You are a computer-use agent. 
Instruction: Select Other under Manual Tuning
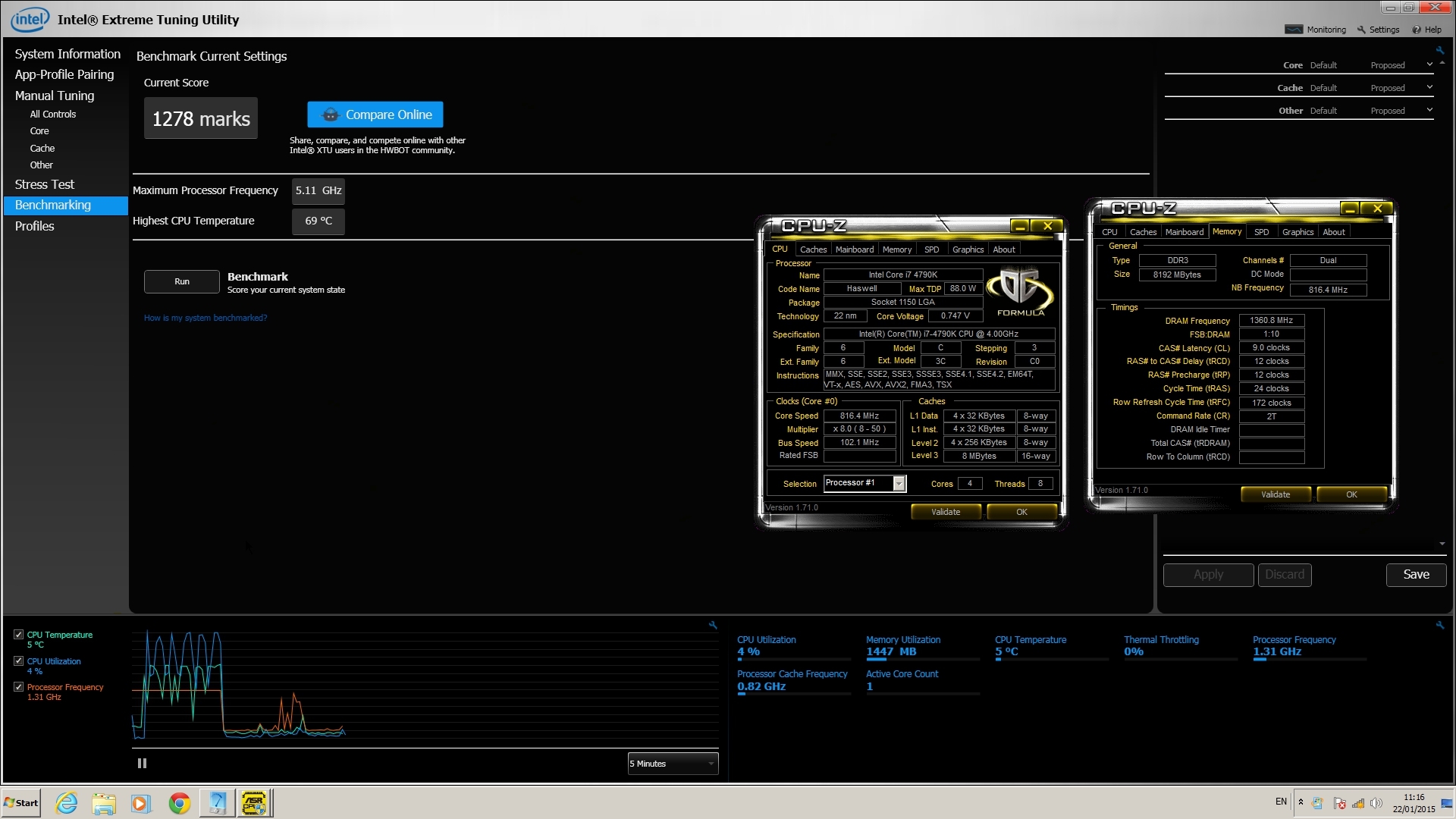click(x=42, y=165)
